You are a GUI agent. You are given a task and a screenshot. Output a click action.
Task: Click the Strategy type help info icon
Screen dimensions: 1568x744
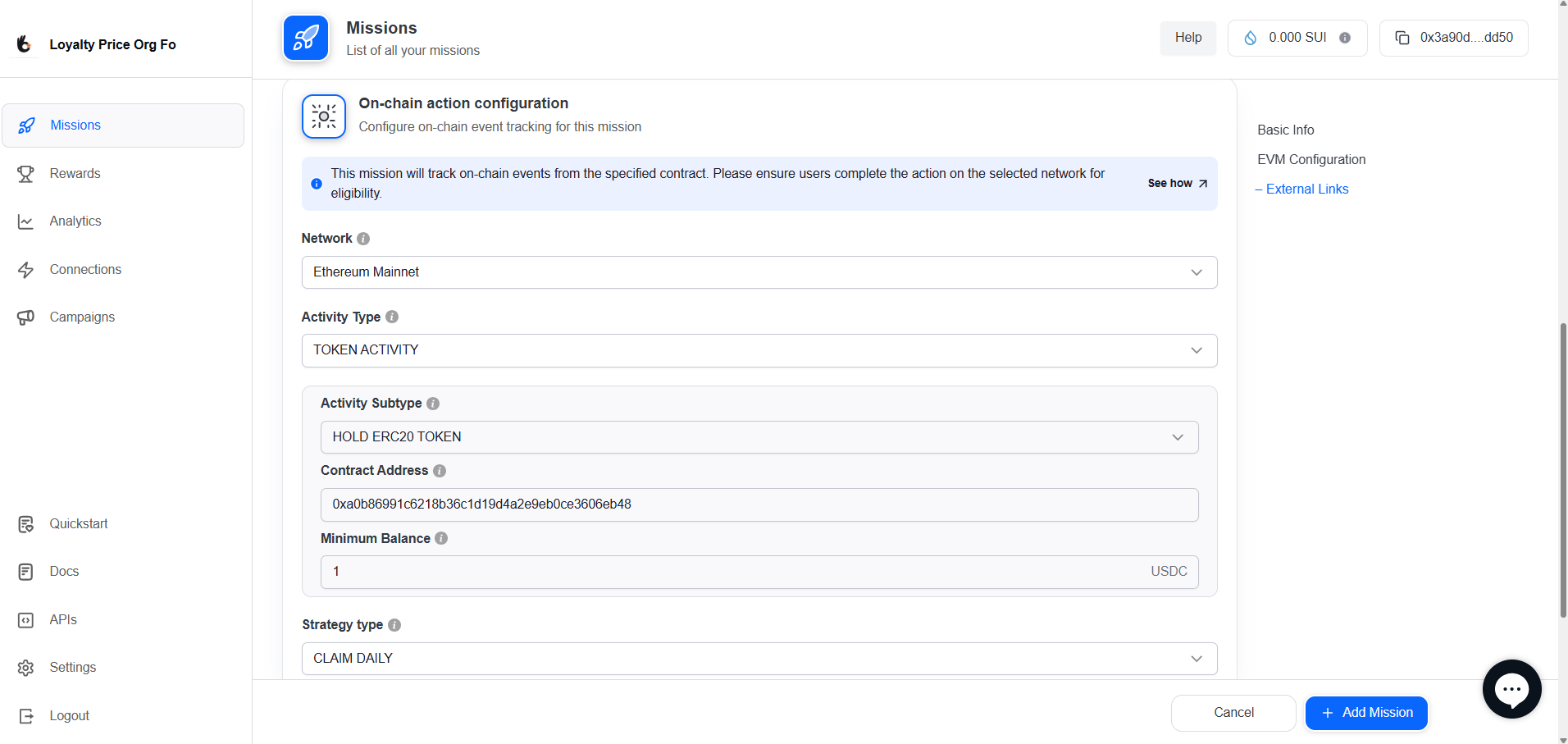point(394,625)
